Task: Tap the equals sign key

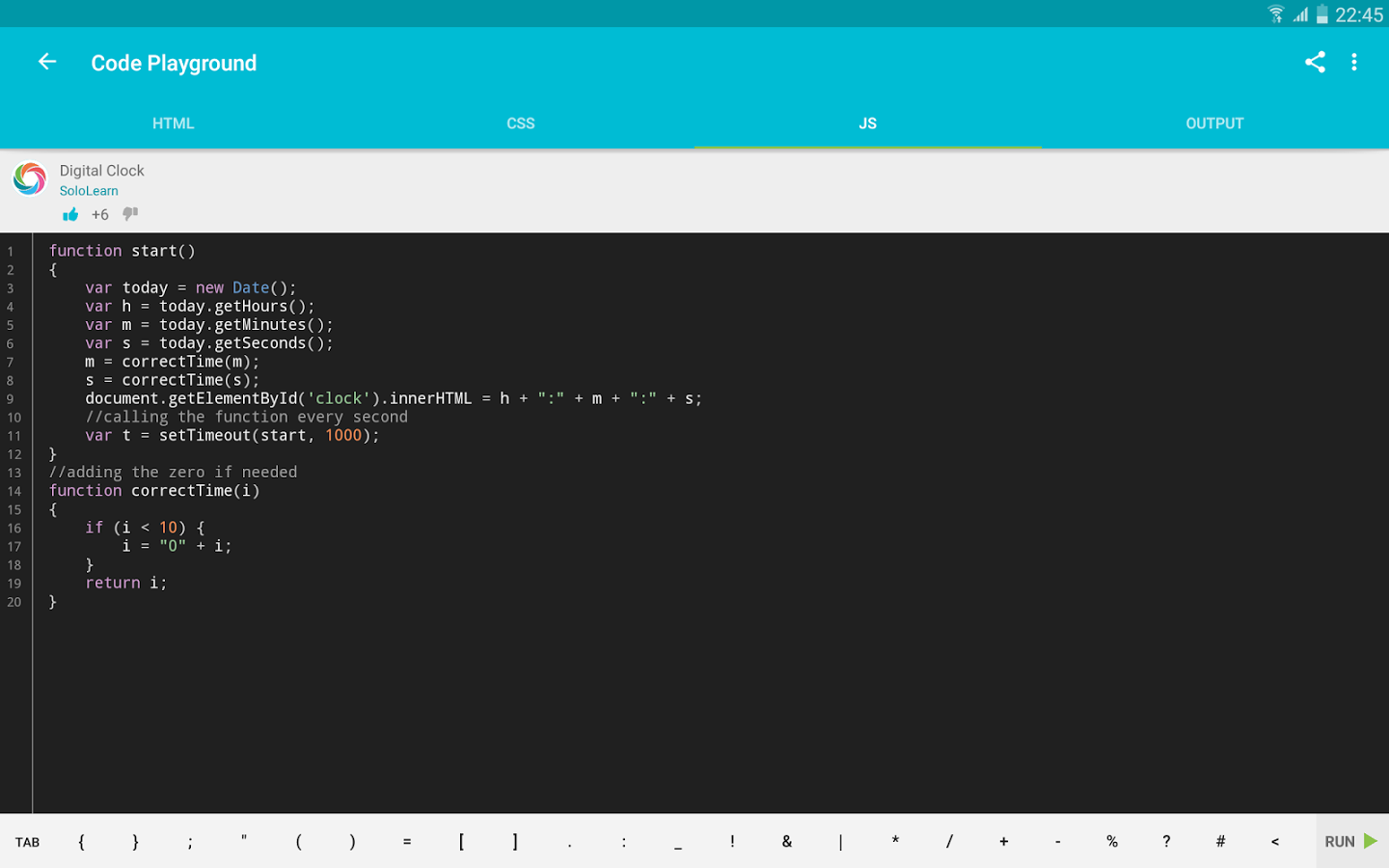Action: [x=407, y=842]
